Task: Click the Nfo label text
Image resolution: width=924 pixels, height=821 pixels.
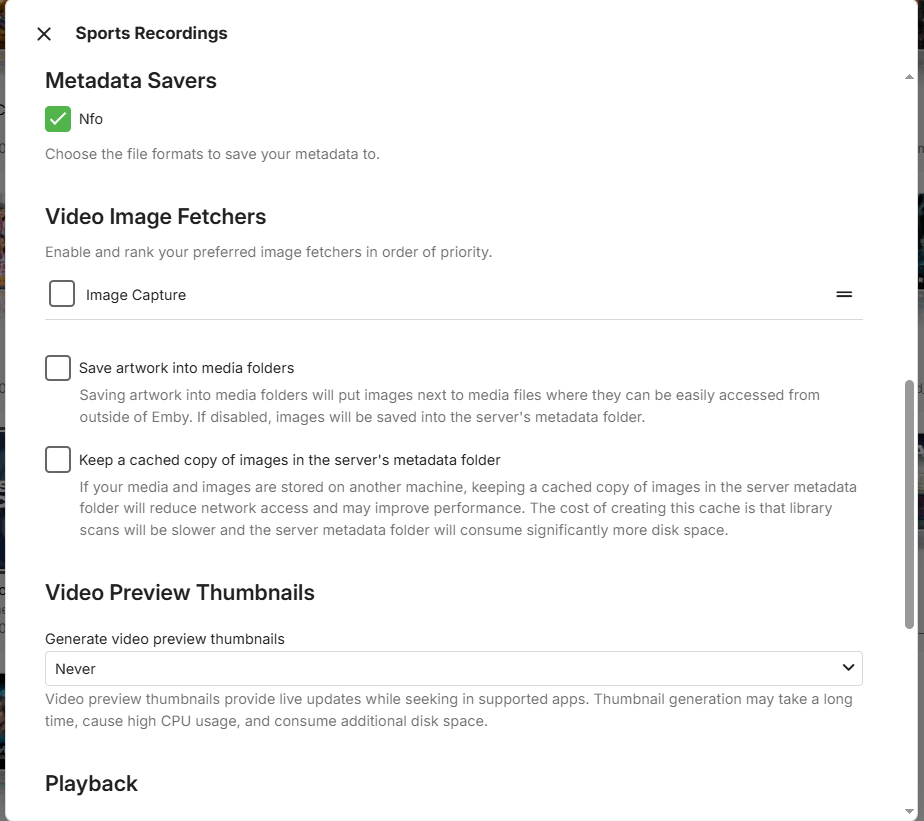Action: (91, 119)
